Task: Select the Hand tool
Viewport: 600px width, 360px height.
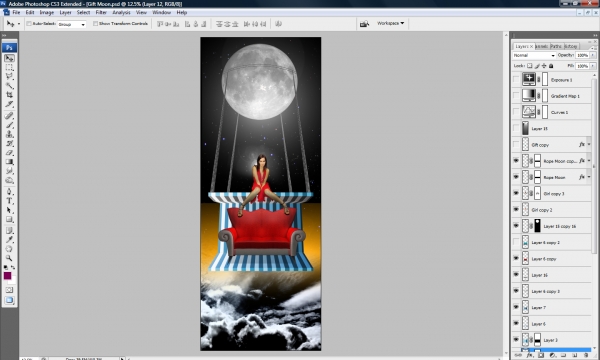Action: pyautogui.click(x=9, y=249)
